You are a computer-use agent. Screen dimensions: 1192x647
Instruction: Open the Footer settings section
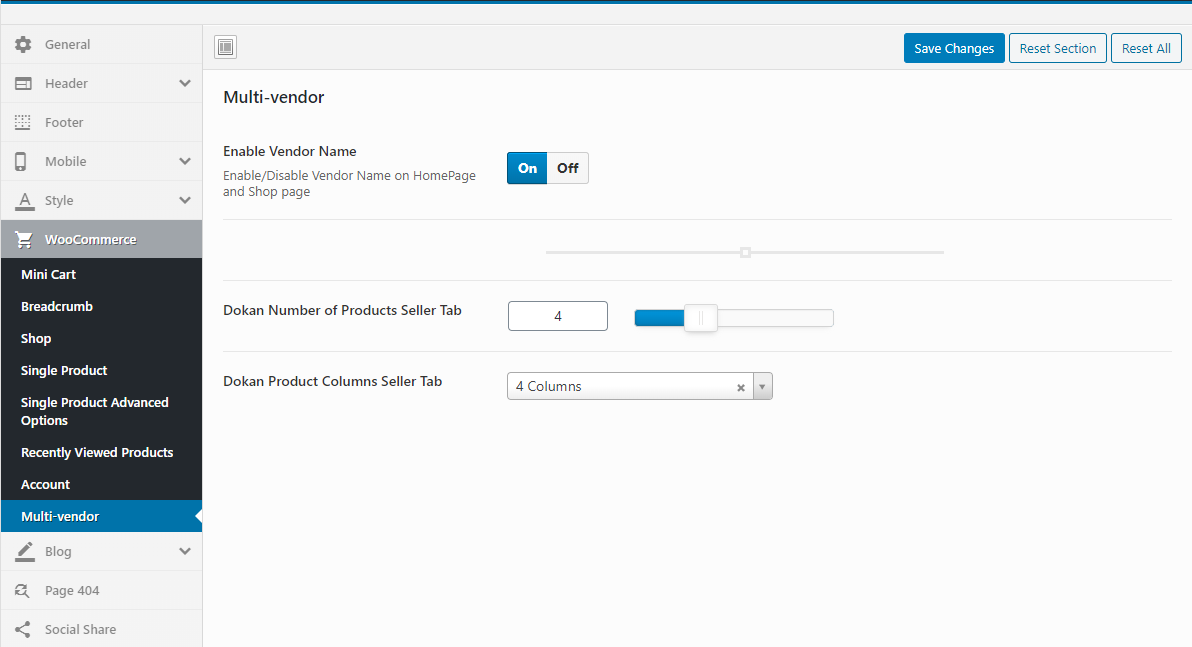click(102, 122)
